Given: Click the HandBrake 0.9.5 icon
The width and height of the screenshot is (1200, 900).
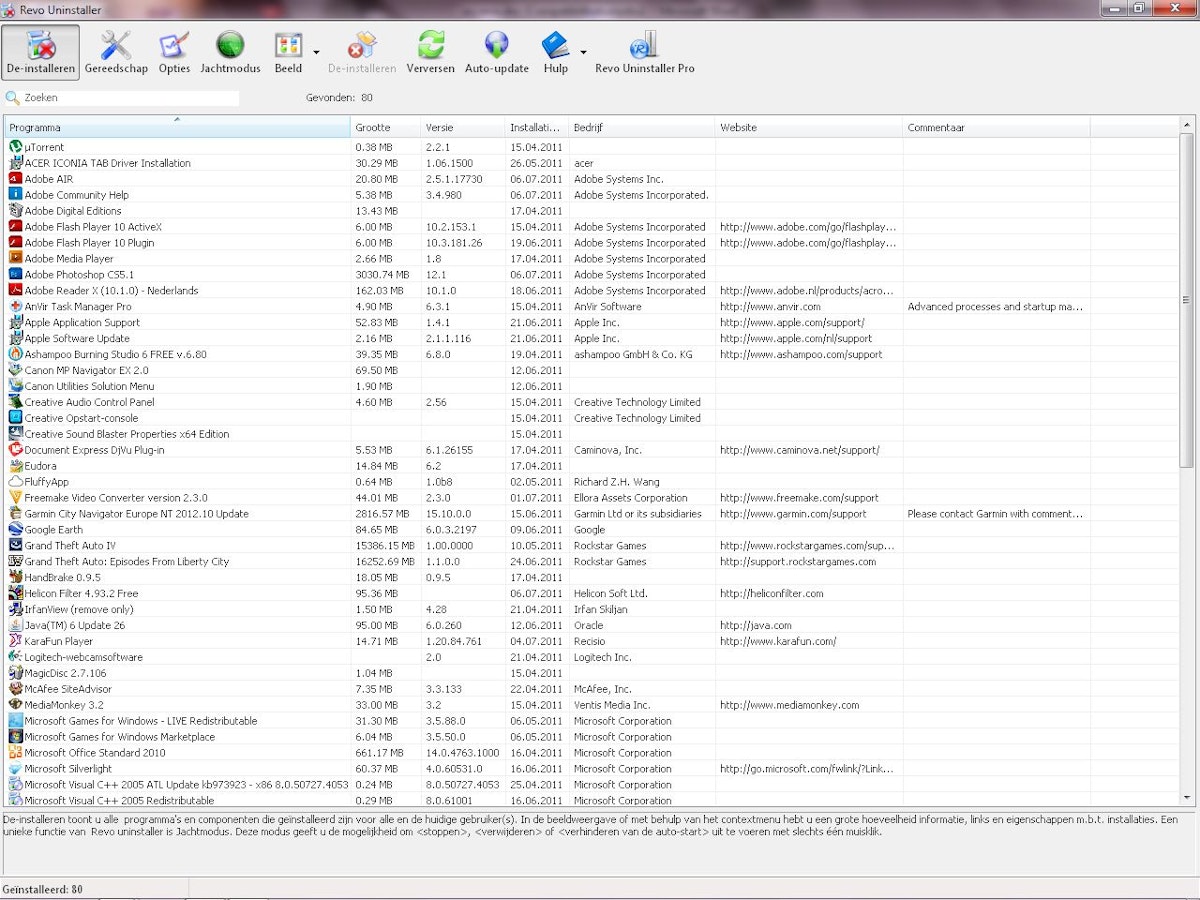Looking at the screenshot, I should point(15,577).
